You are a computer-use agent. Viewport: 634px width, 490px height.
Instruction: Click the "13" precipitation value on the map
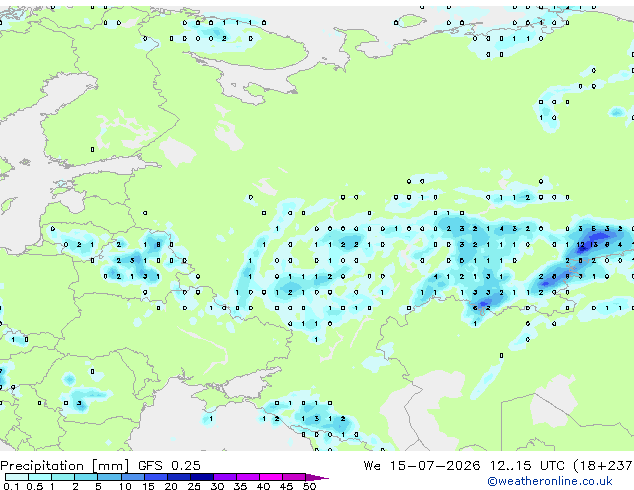point(594,245)
